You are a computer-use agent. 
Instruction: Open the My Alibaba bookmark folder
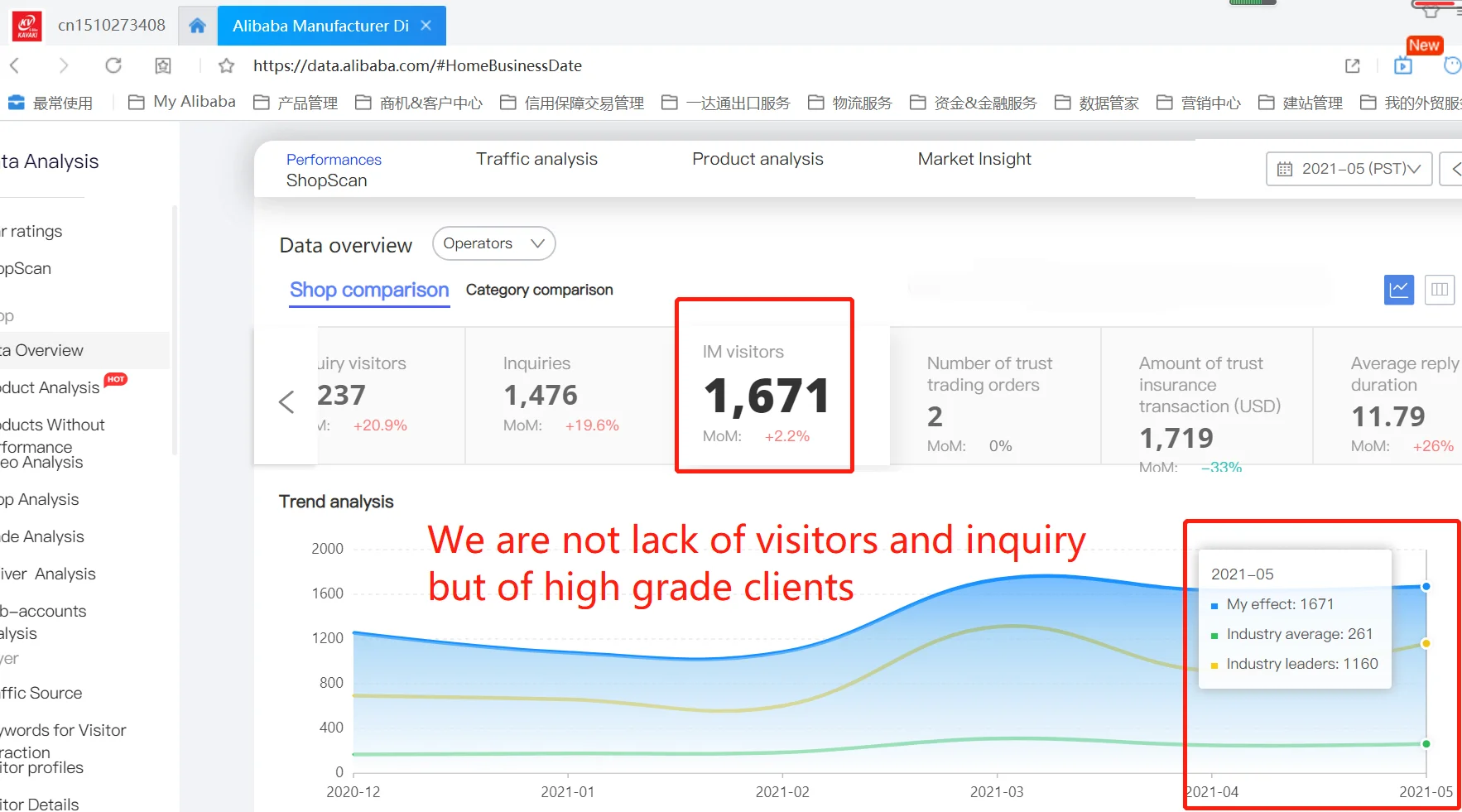click(x=182, y=102)
